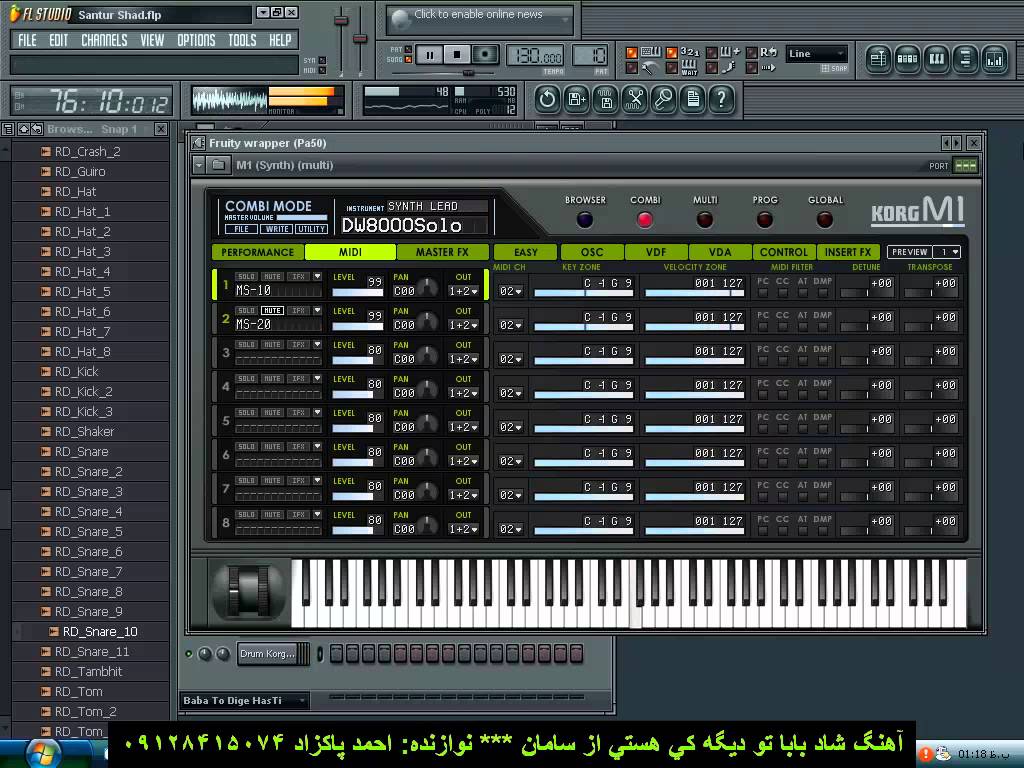Open timbre 3 program dropdown arrow
Viewport: 1024px width, 768px height.
317,344
